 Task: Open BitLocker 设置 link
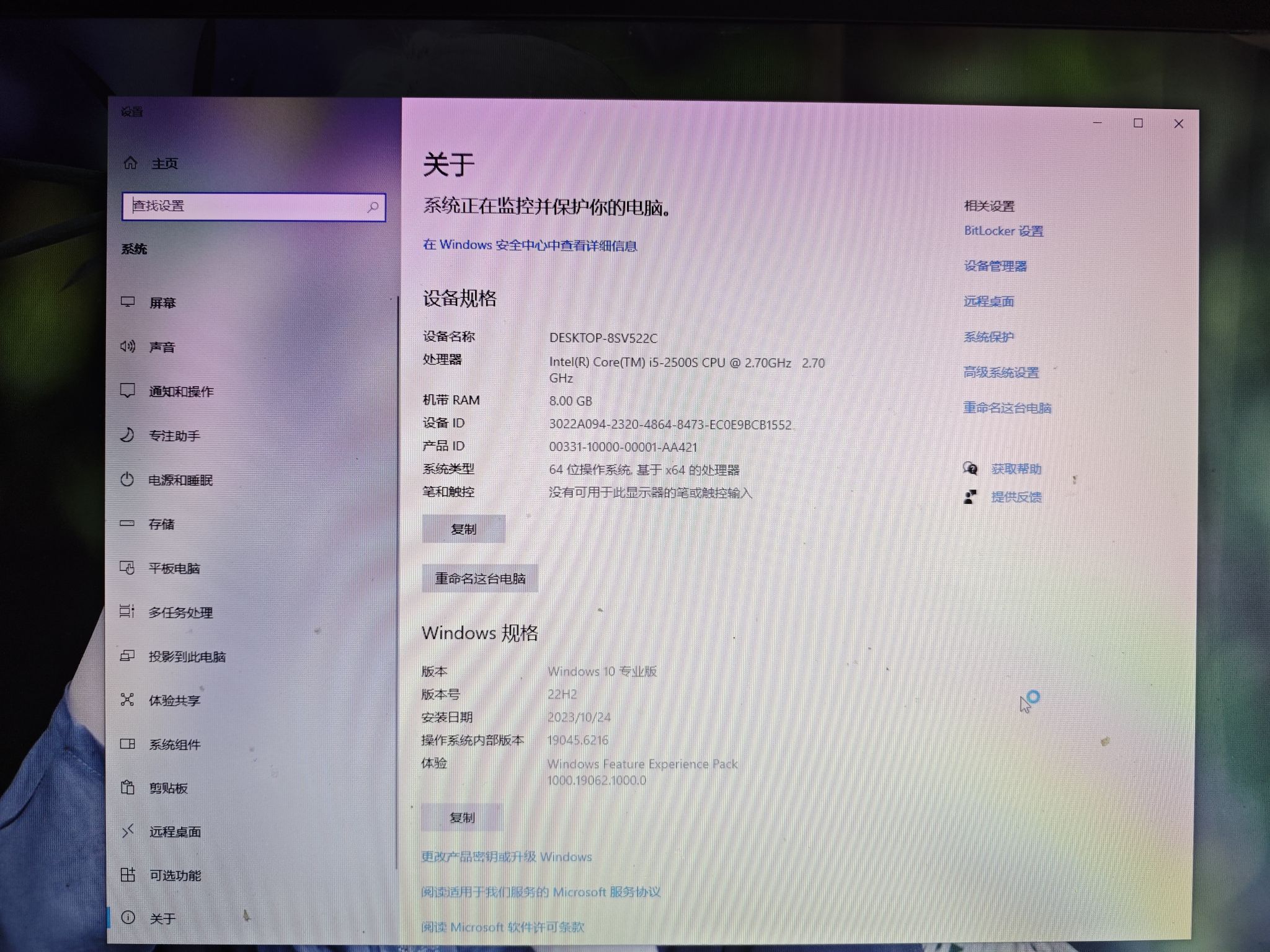tap(1003, 231)
